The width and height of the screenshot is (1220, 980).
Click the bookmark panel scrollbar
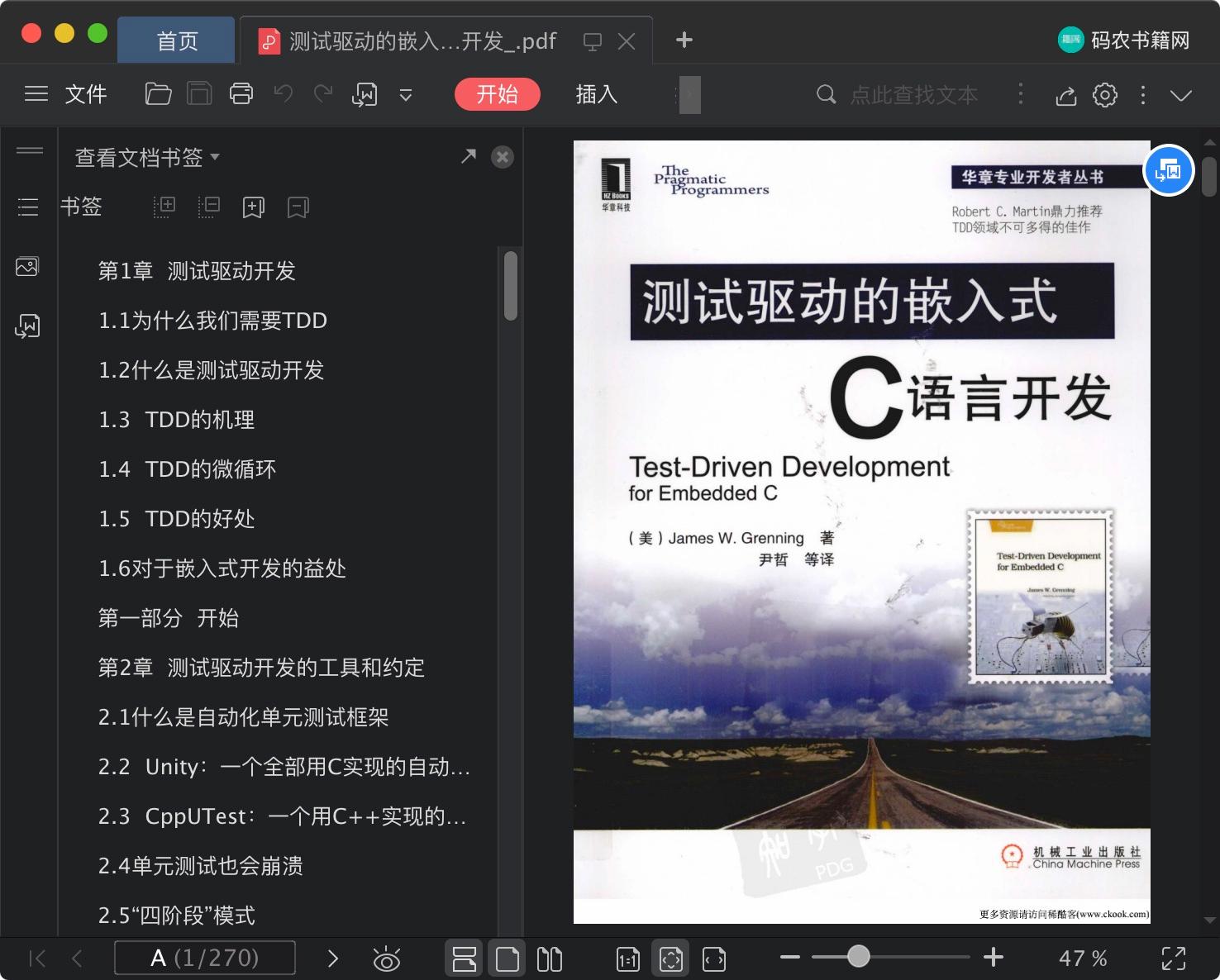(x=510, y=286)
